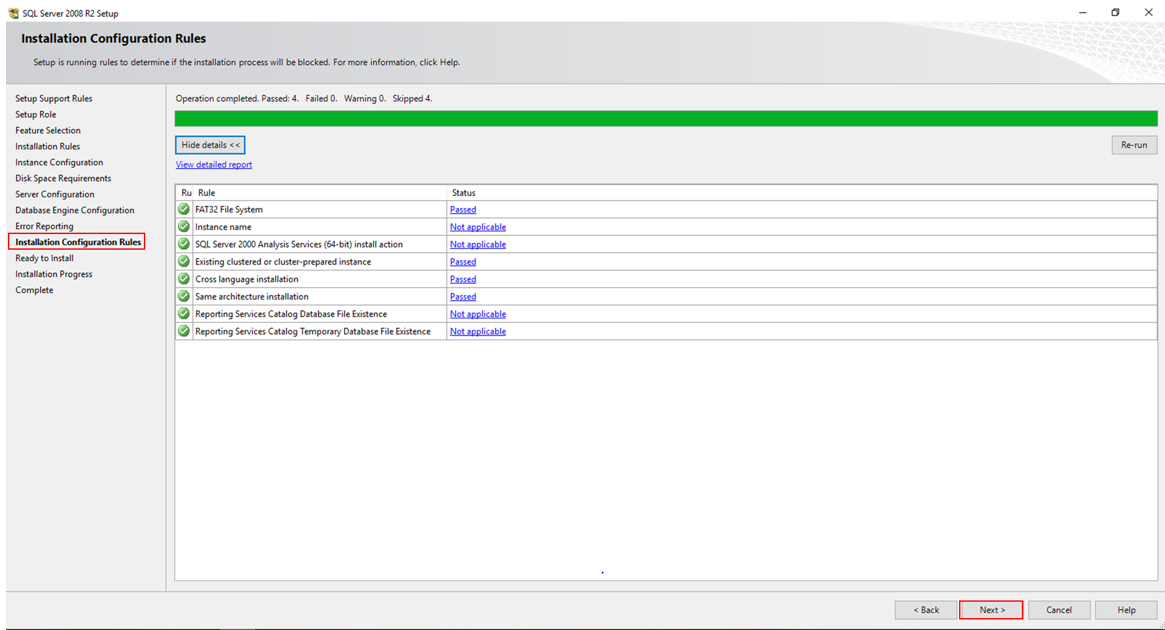
Task: Click green check icon for SQL Server 2000 Analysis Services
Action: 184,244
